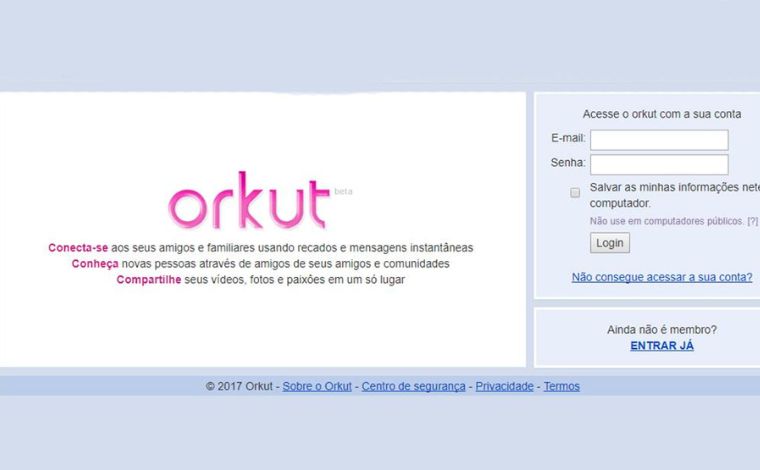Click the 'Acesse o orkut com a sua conta' heading
The width and height of the screenshot is (760, 470).
pos(662,114)
